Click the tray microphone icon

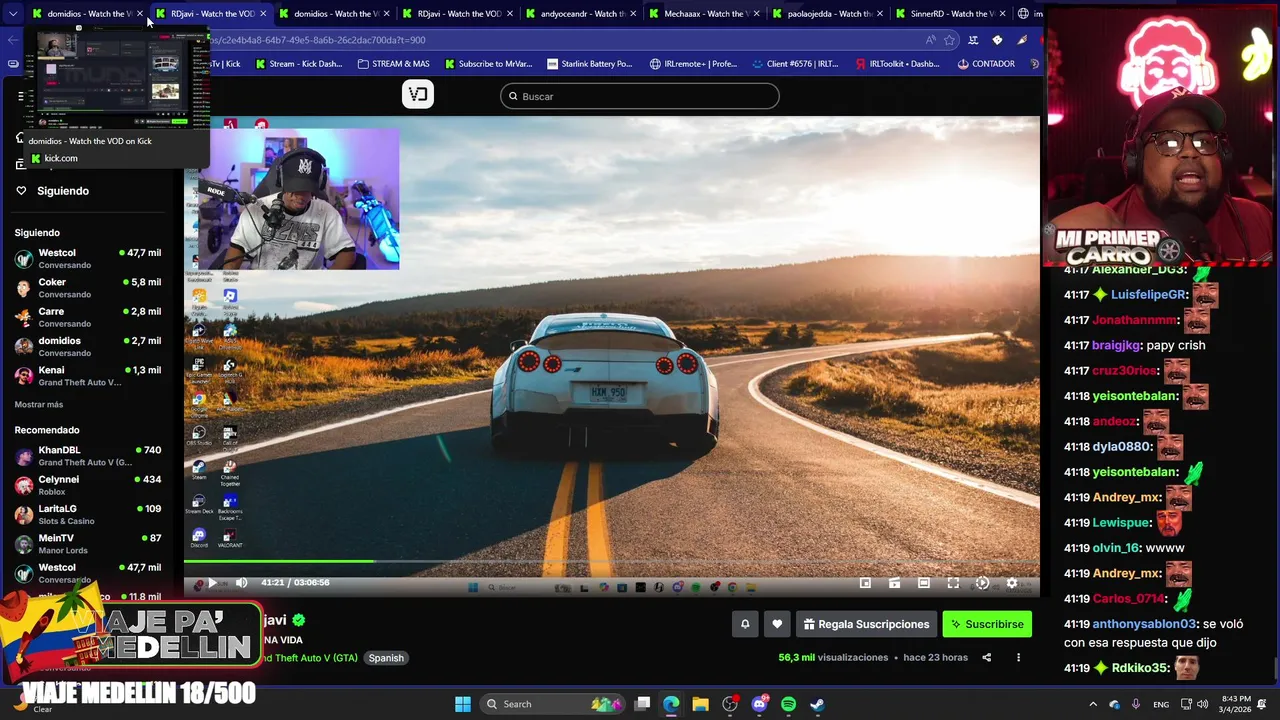(1136, 704)
